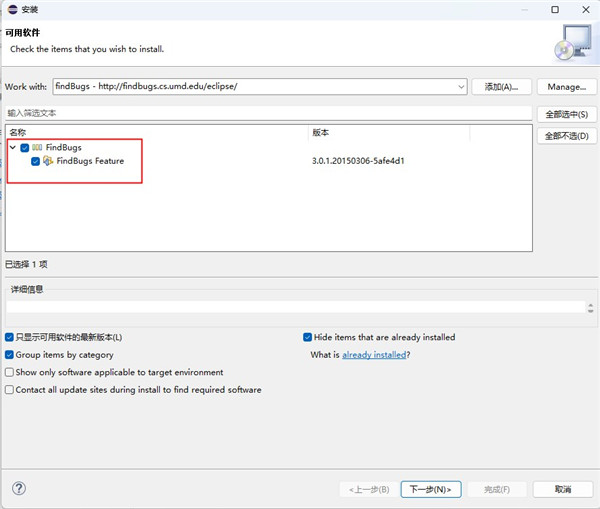This screenshot has height=509, width=600.
Task: Select the FindBugs Feature row label
Action: 90,161
